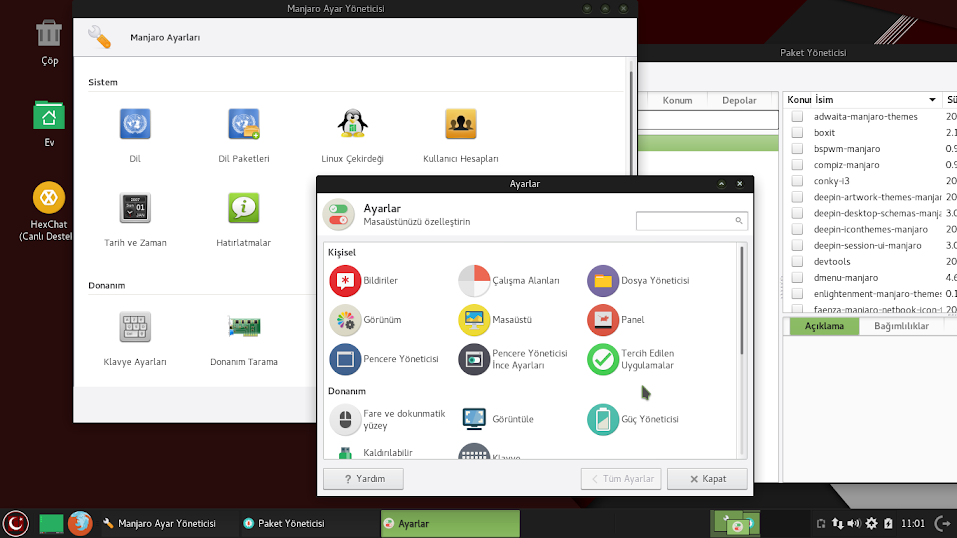Launch Firefox from the taskbar
This screenshot has width=957, height=538.
80,523
